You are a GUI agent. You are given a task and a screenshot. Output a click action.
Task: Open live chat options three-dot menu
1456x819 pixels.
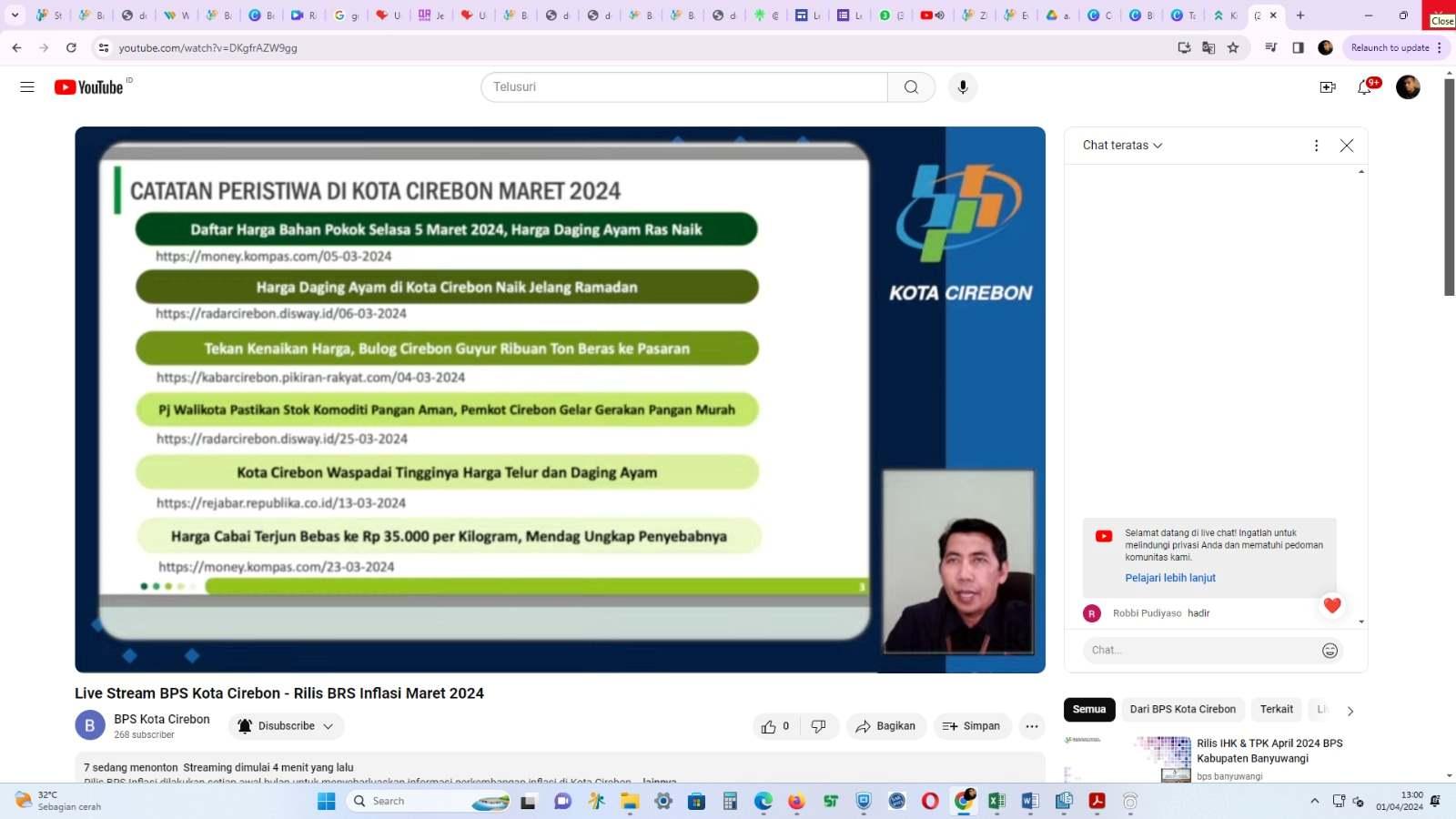pos(1316,146)
